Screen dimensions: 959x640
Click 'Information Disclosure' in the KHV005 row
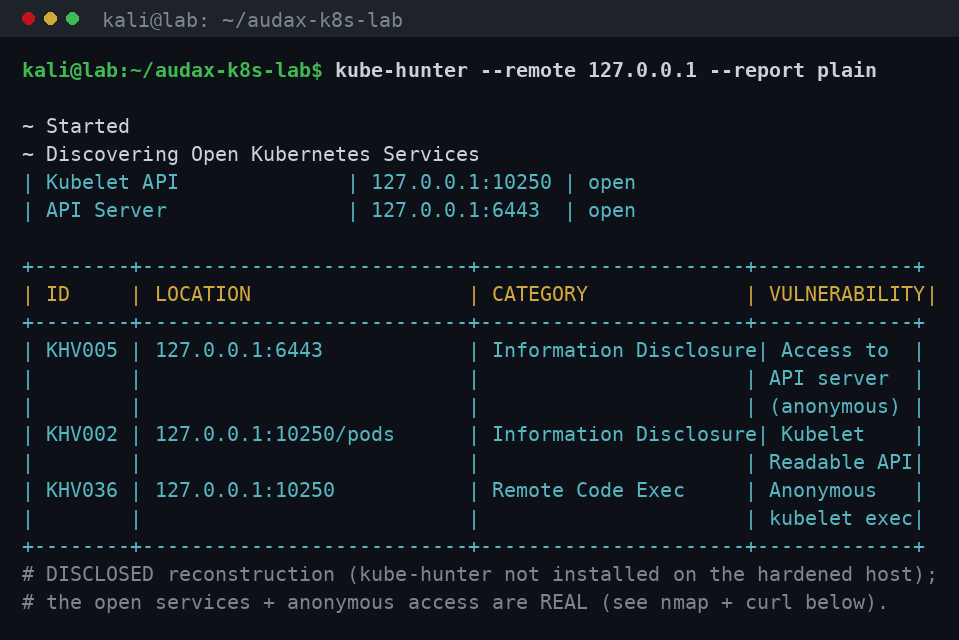coord(624,351)
